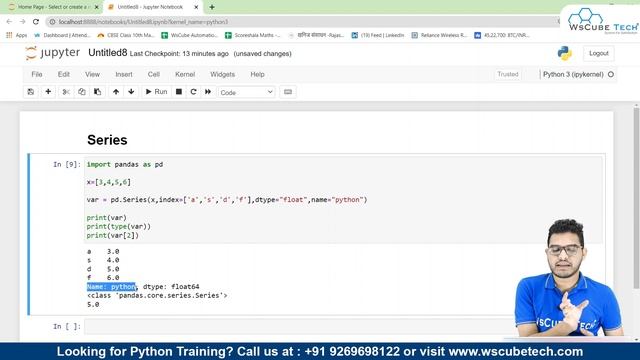Screen dimensions: 640x360
Task: Paste cells below icon
Action: point(98,92)
